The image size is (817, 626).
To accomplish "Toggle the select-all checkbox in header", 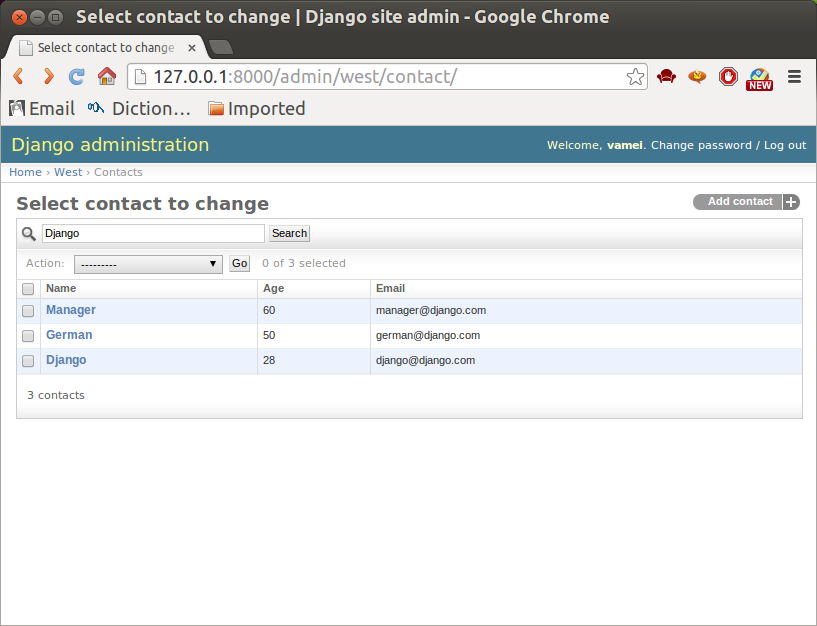I will [28, 289].
